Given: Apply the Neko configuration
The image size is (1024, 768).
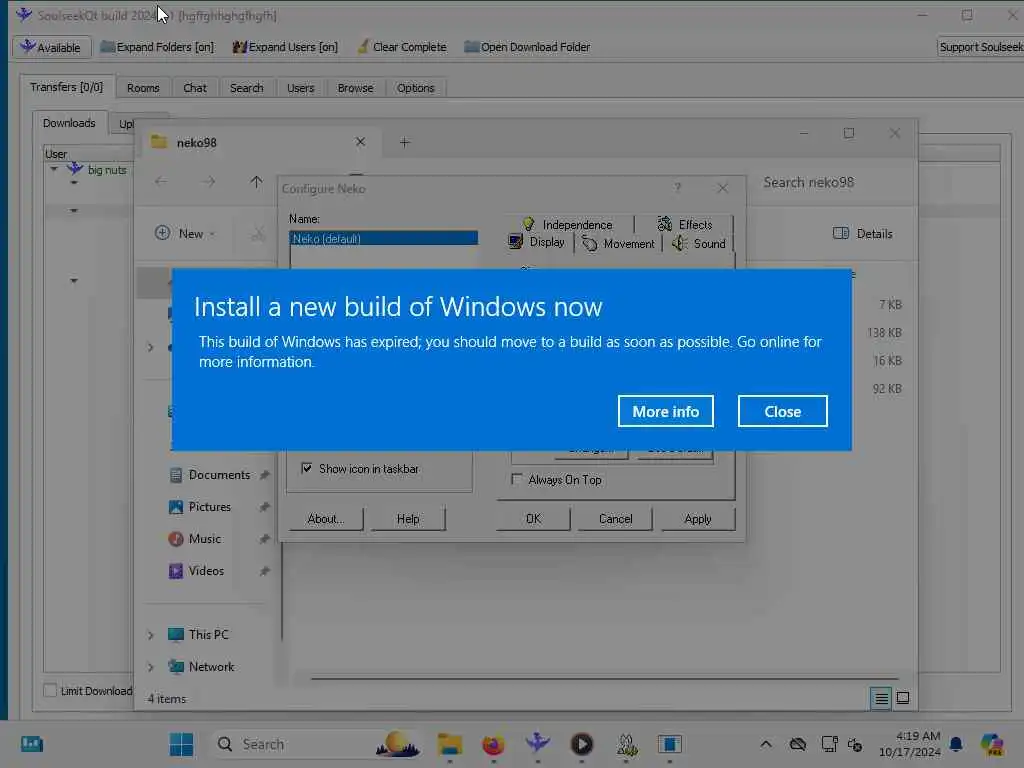Looking at the screenshot, I should [x=697, y=519].
